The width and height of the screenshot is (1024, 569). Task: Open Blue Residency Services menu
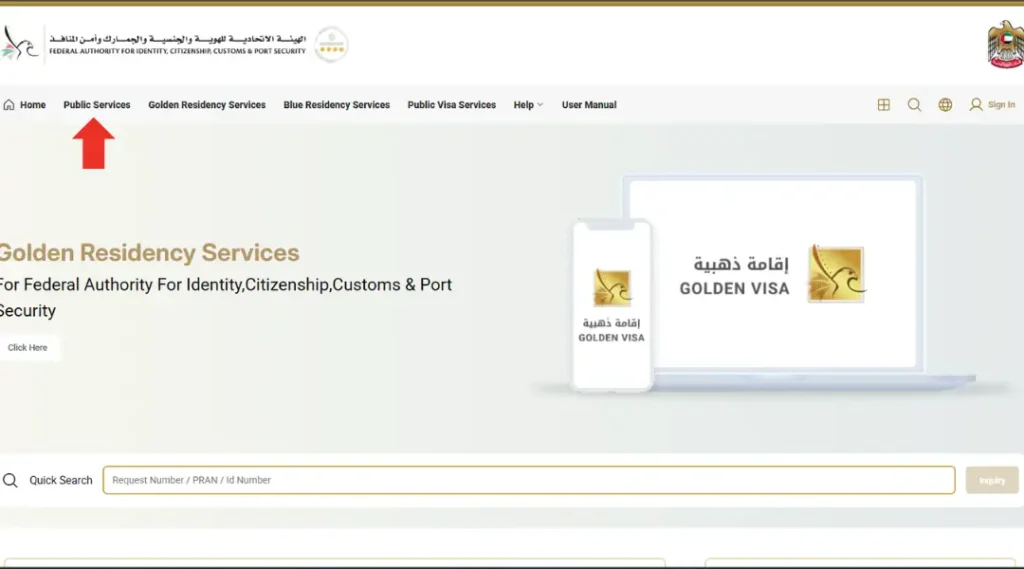point(336,105)
